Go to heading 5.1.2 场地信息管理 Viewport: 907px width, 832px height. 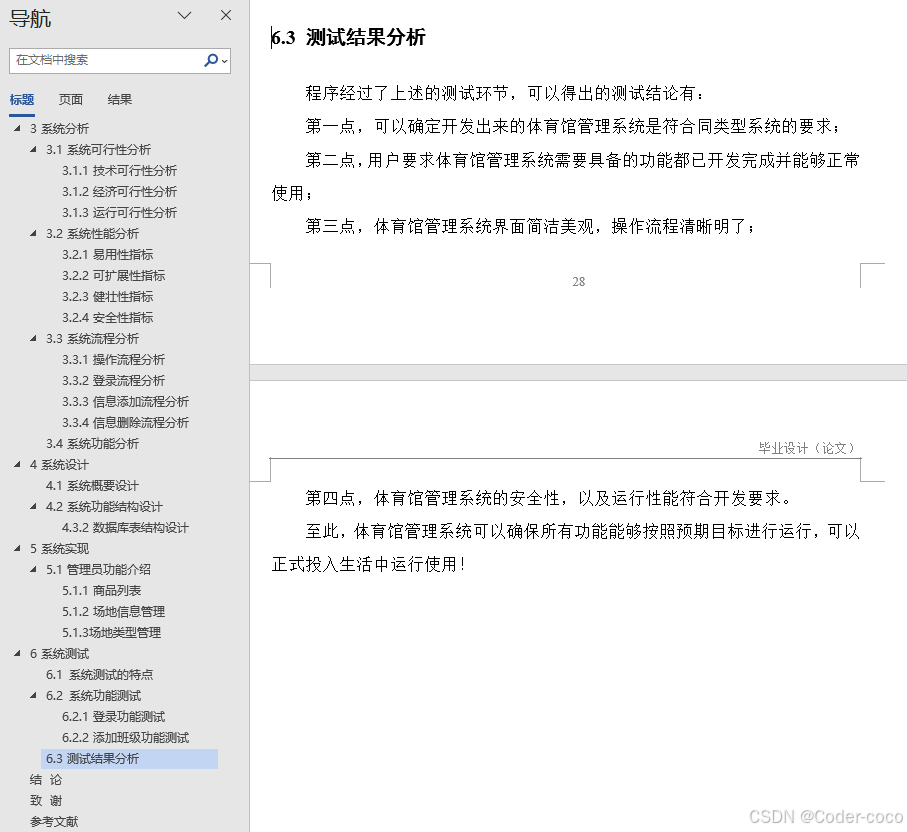click(114, 612)
